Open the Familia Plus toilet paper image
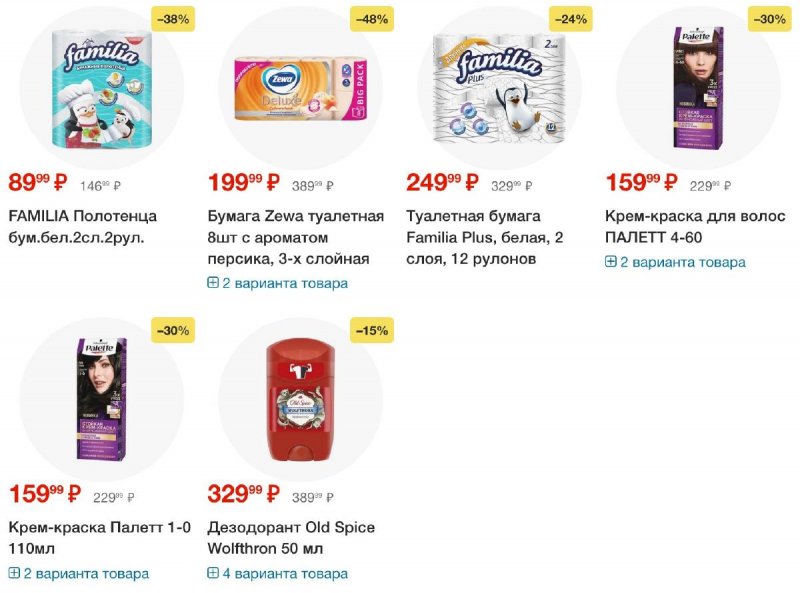The height and width of the screenshot is (593, 800). pos(499,88)
